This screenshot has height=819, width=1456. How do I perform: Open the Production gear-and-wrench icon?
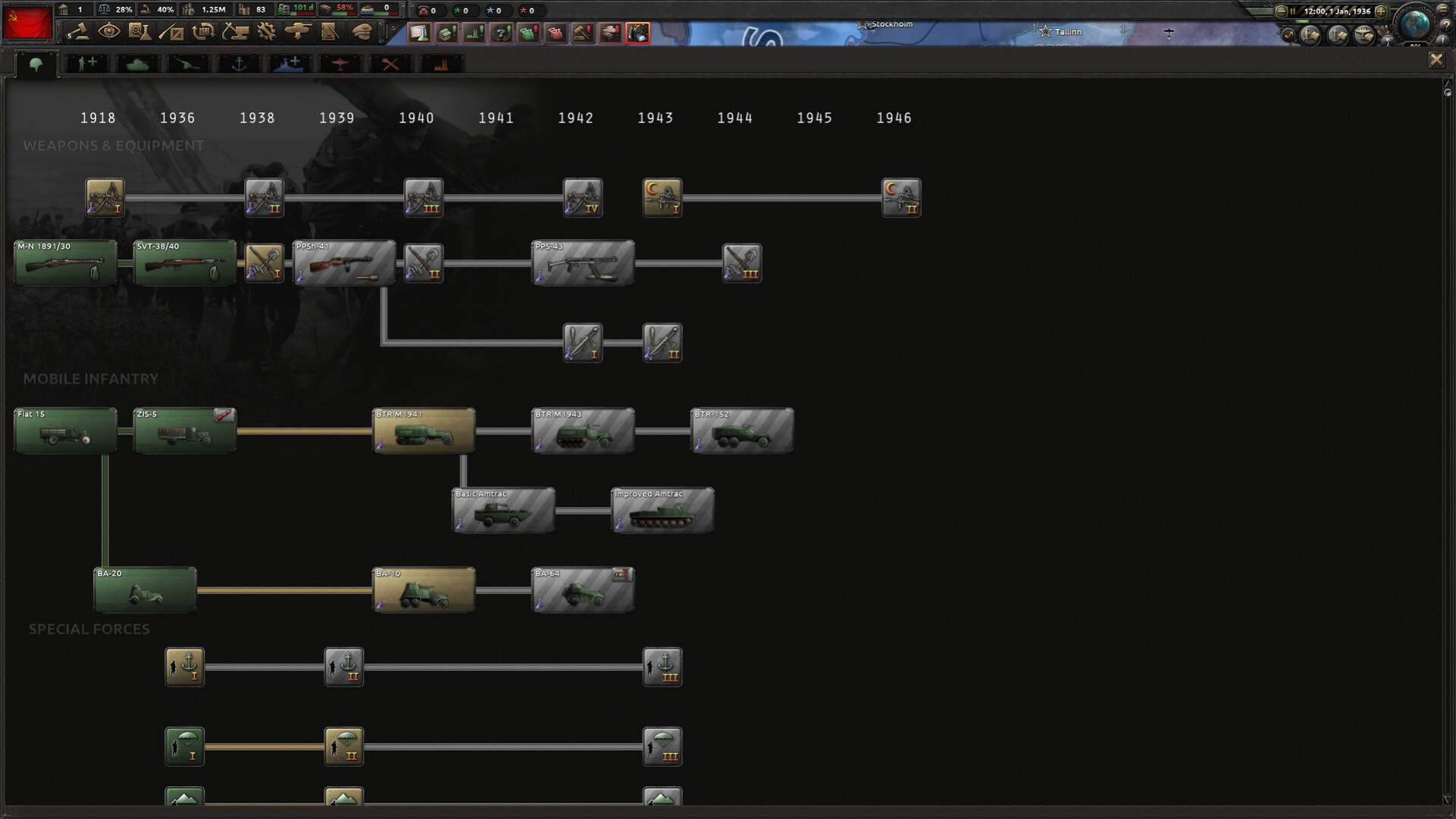pyautogui.click(x=266, y=32)
